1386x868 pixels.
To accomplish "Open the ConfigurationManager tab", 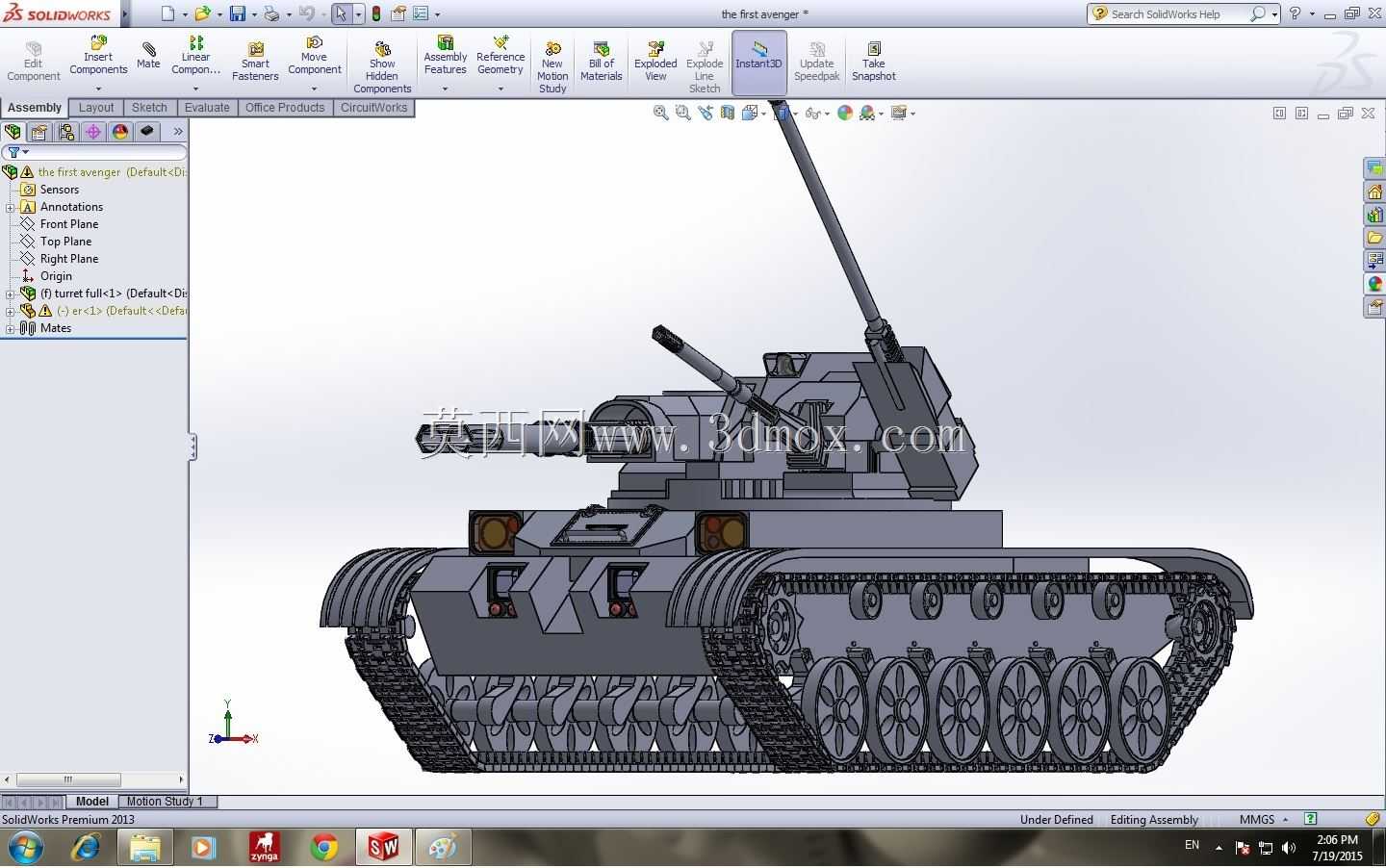I will coord(66,132).
